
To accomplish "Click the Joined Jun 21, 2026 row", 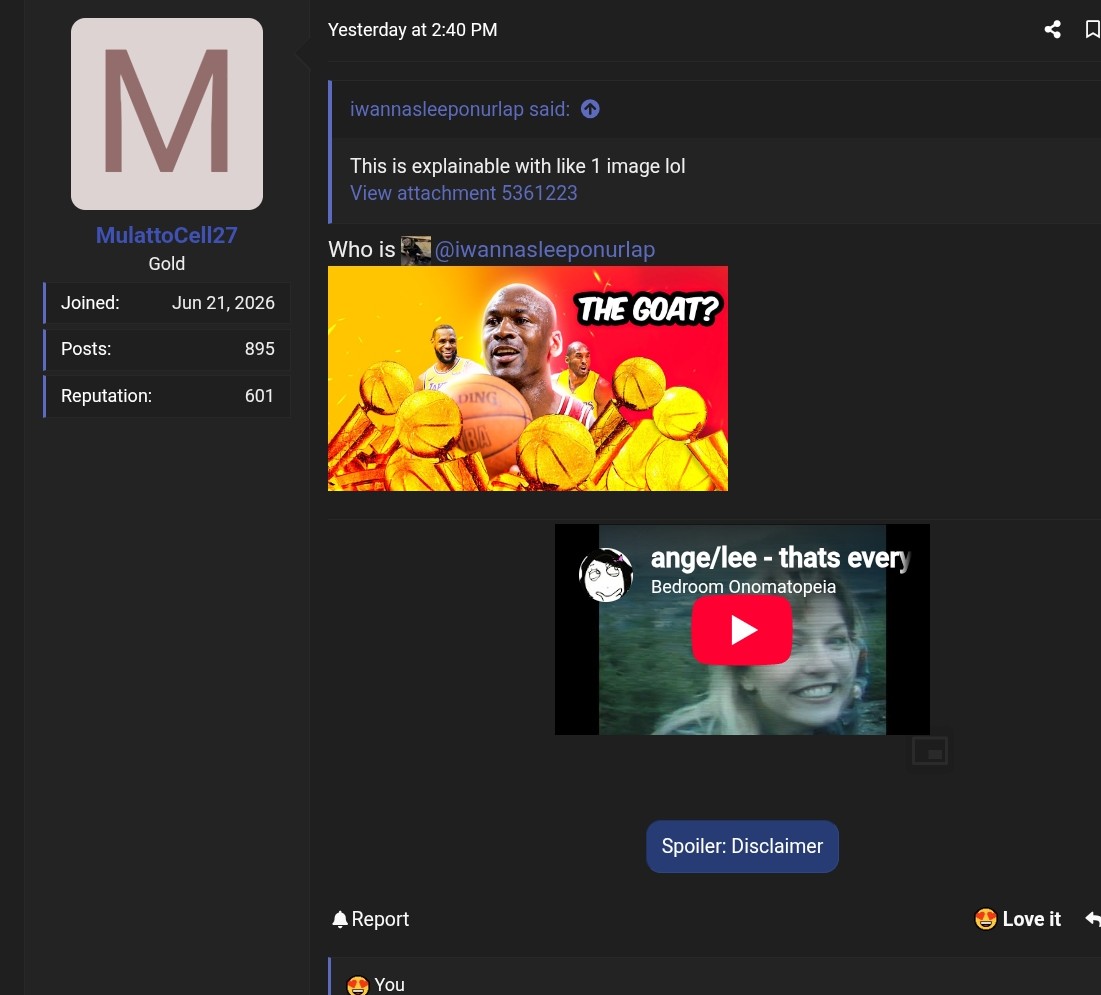I will 167,303.
